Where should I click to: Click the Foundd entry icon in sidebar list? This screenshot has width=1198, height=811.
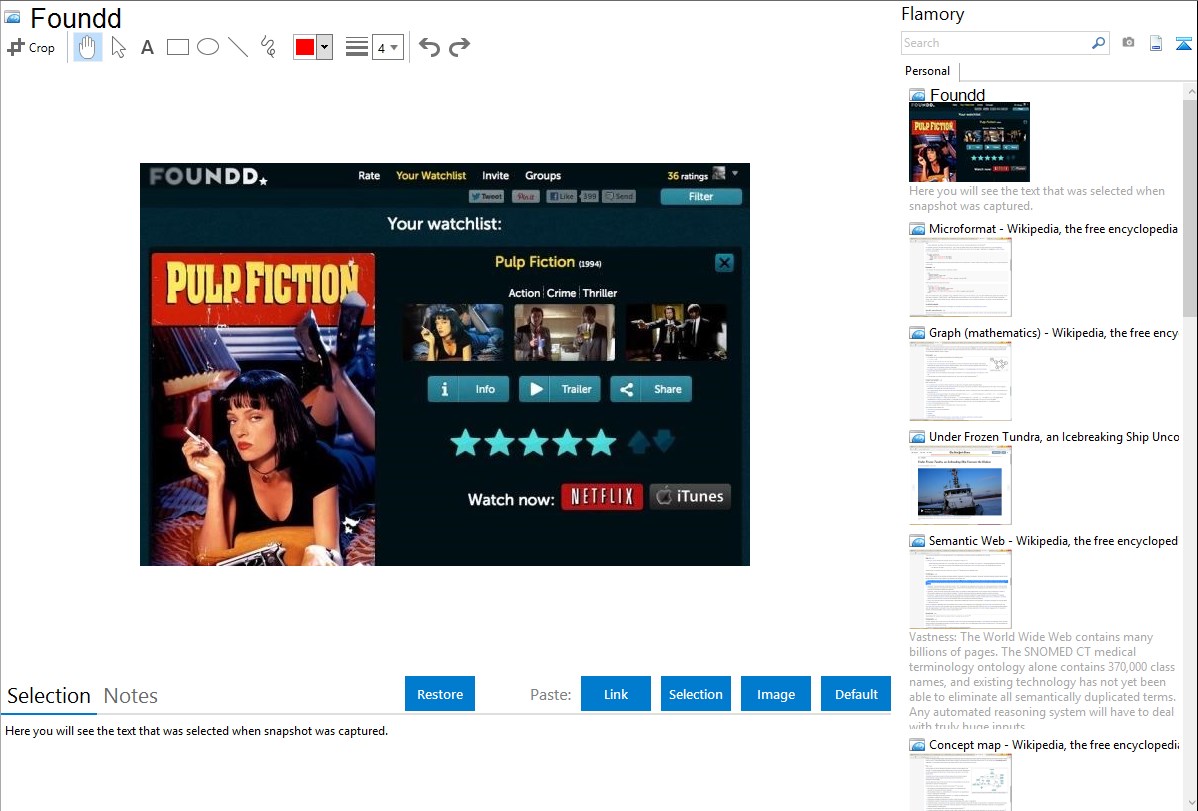pyautogui.click(x=917, y=95)
